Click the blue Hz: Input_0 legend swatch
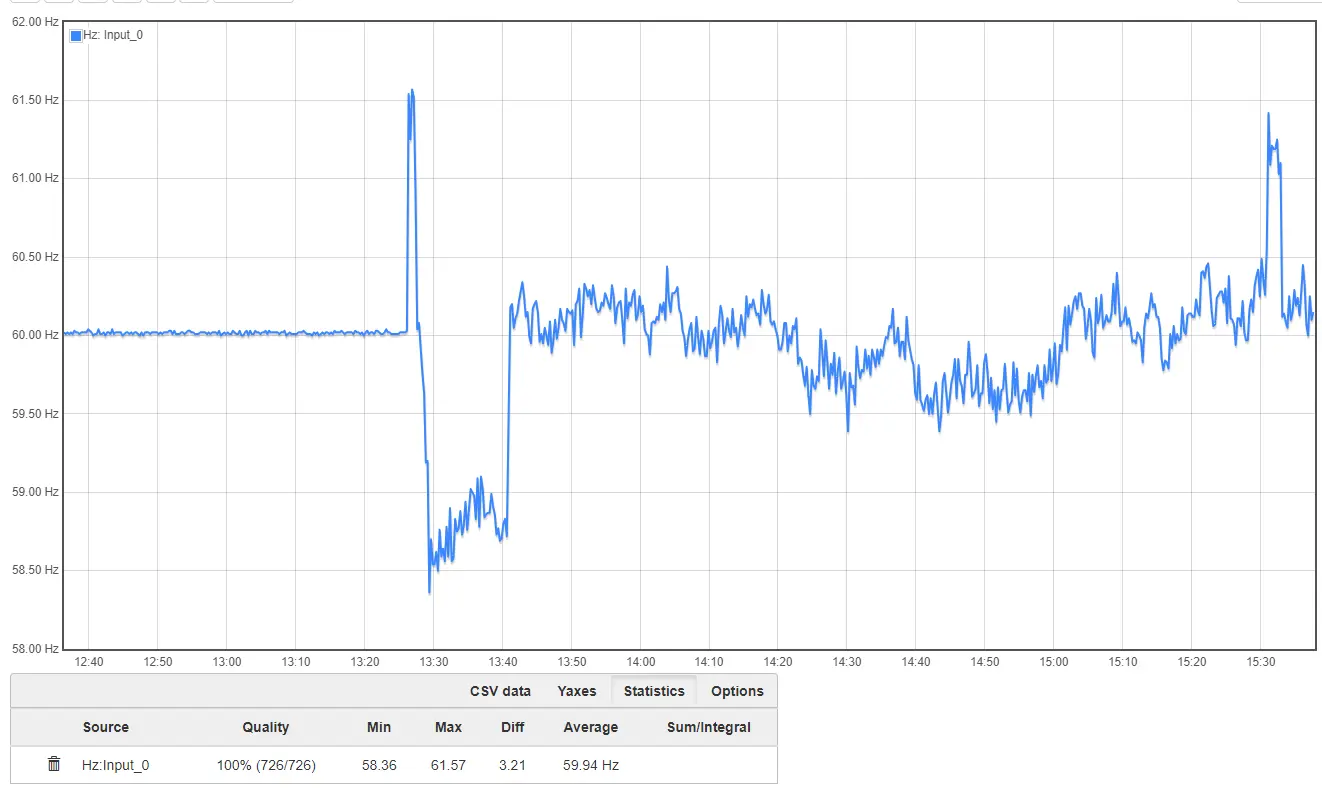Image resolution: width=1322 pixels, height=791 pixels. pos(76,36)
